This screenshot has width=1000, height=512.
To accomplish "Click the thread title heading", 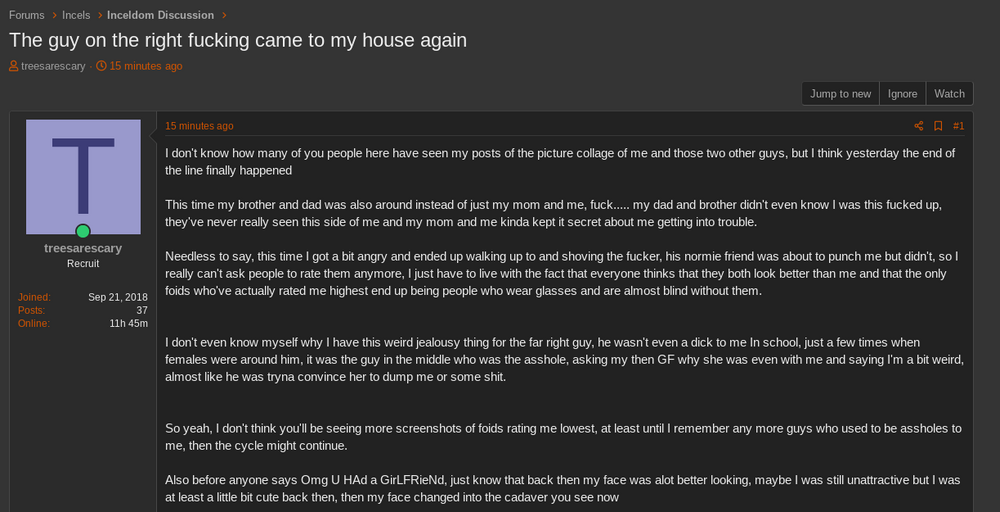I will 238,40.
